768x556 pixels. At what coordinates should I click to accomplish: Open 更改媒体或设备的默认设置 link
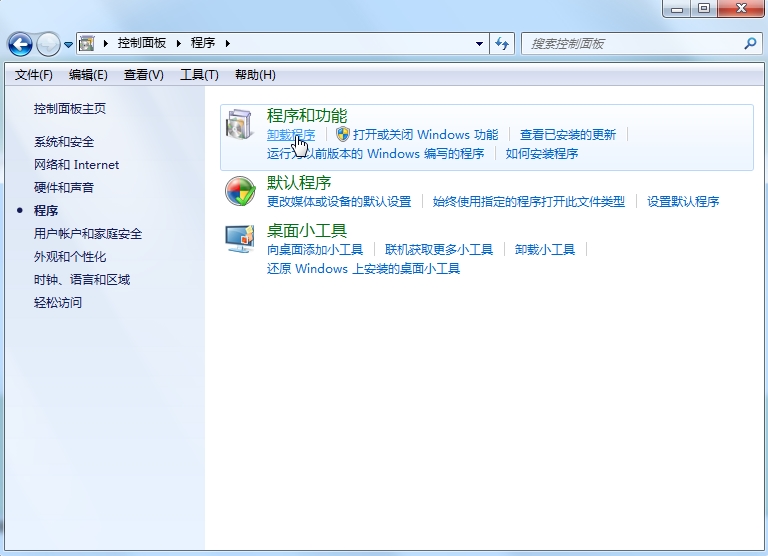pyautogui.click(x=339, y=202)
